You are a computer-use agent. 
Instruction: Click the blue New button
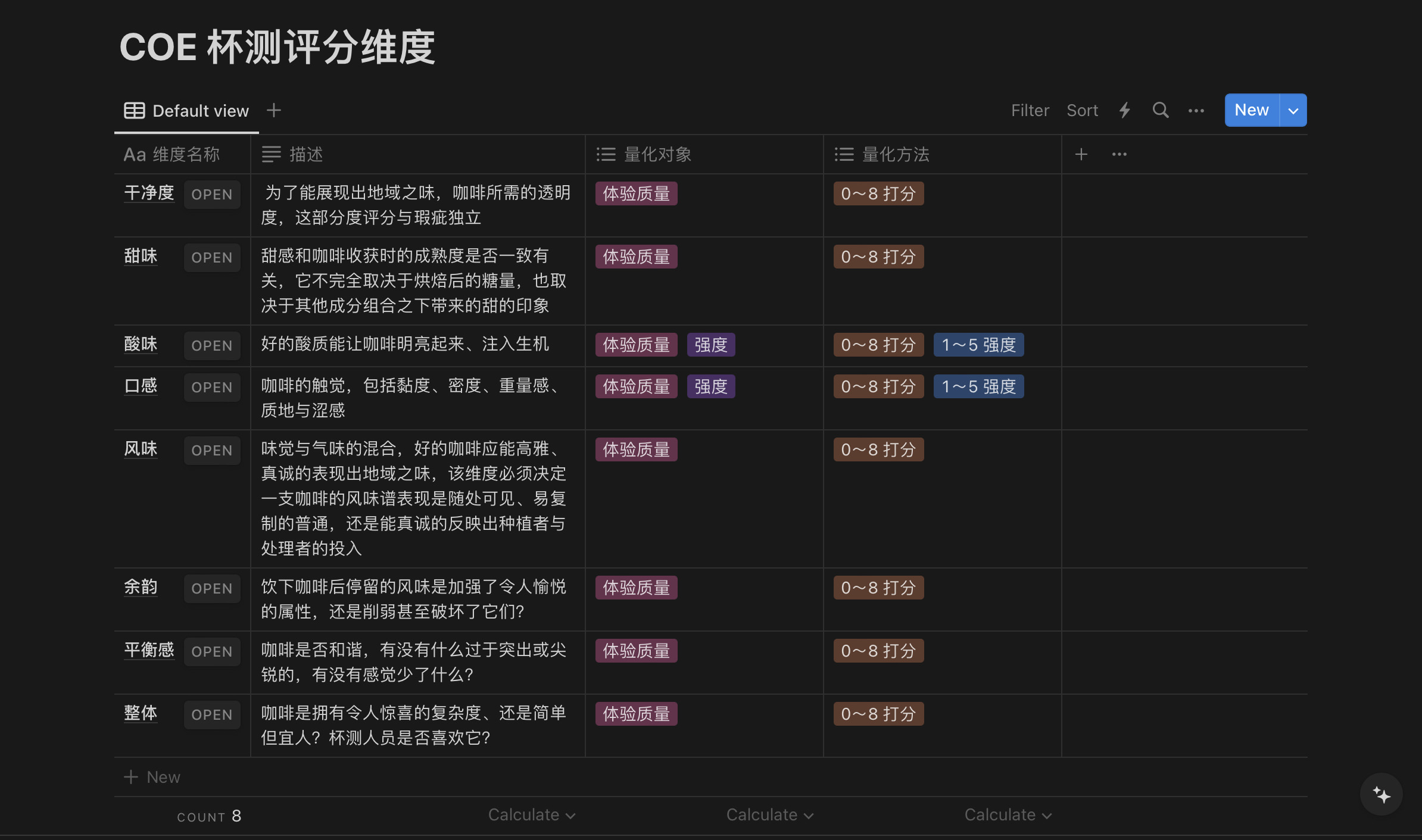(1251, 110)
